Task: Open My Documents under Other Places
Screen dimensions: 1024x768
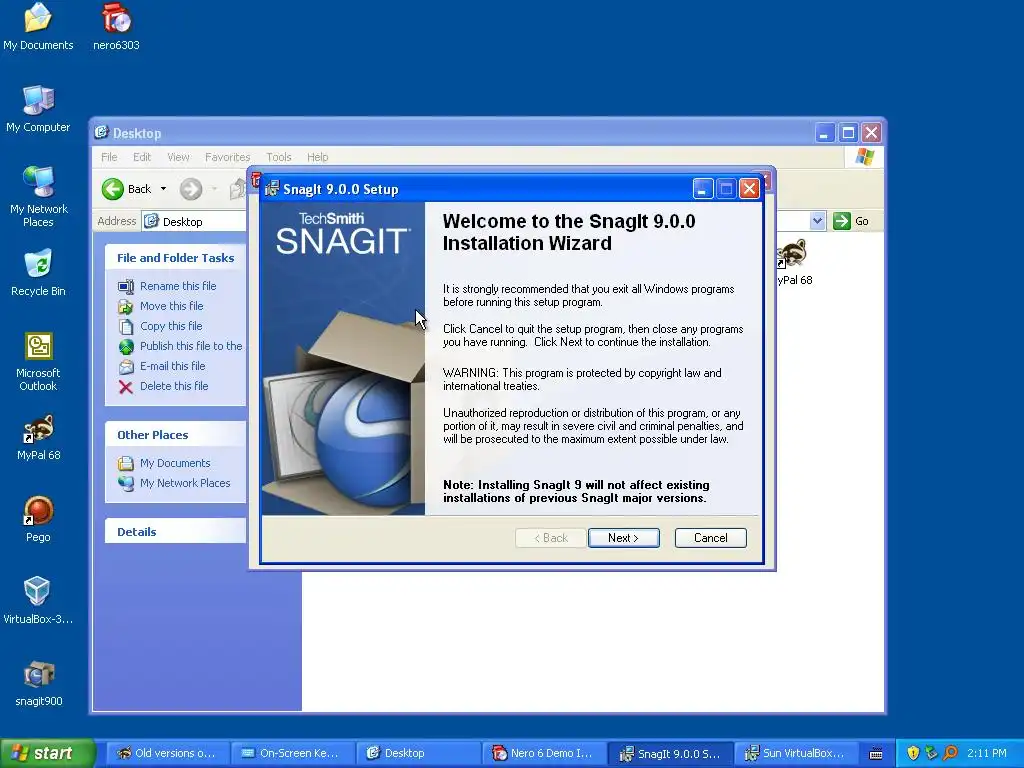Action: click(x=175, y=463)
